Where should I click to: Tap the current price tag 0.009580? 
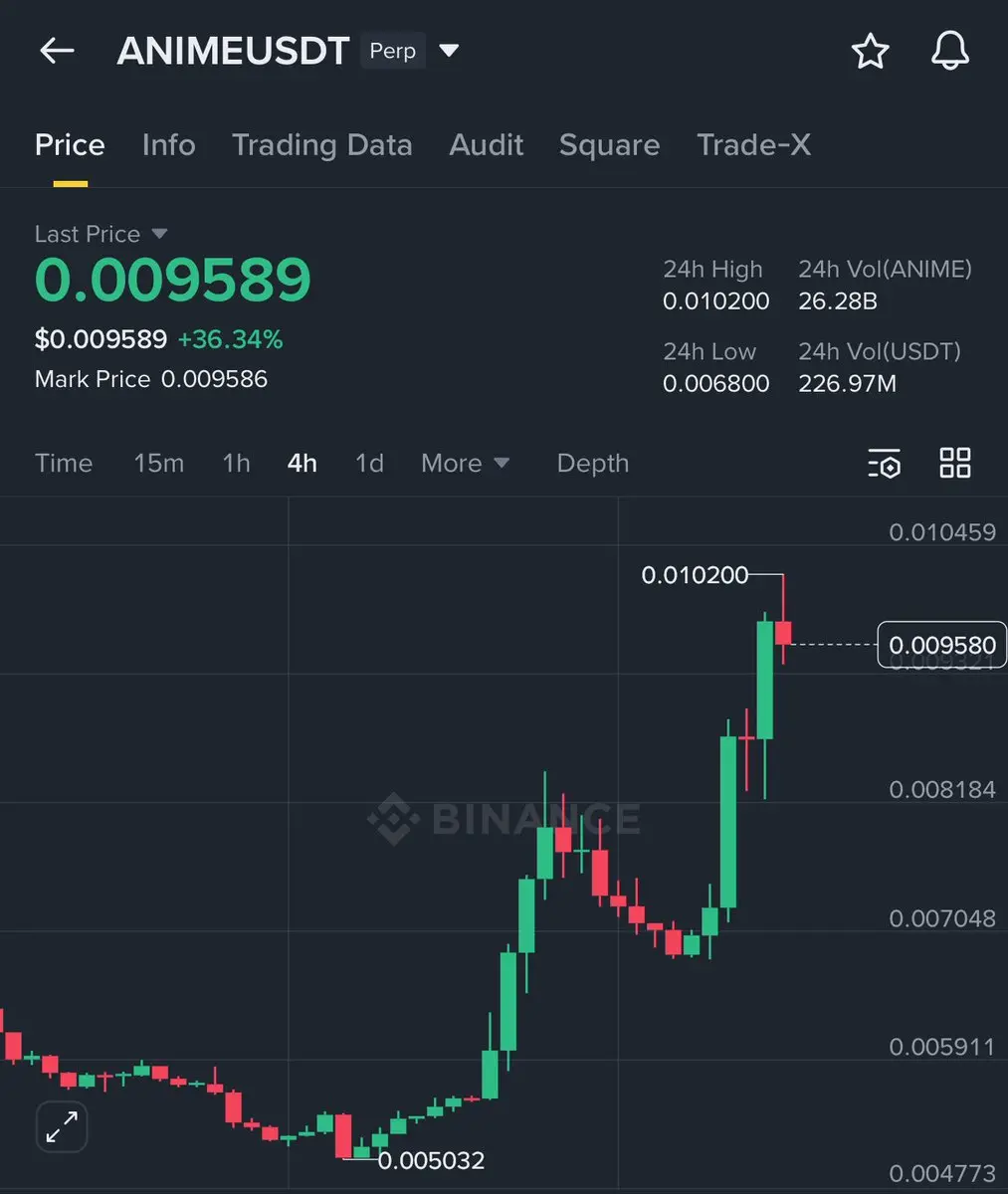click(x=942, y=645)
